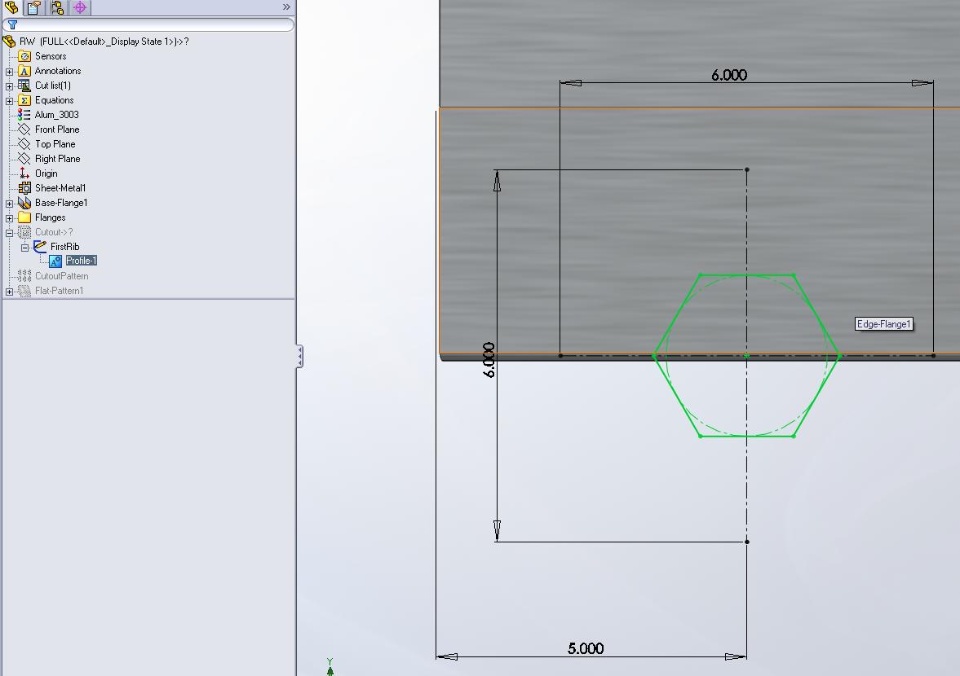Click into the feature tree filter field
The height and width of the screenshot is (676, 960).
[148, 25]
